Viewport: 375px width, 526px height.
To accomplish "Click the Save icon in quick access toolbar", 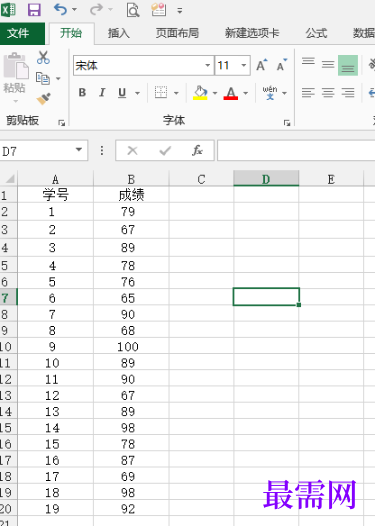I will (34, 10).
